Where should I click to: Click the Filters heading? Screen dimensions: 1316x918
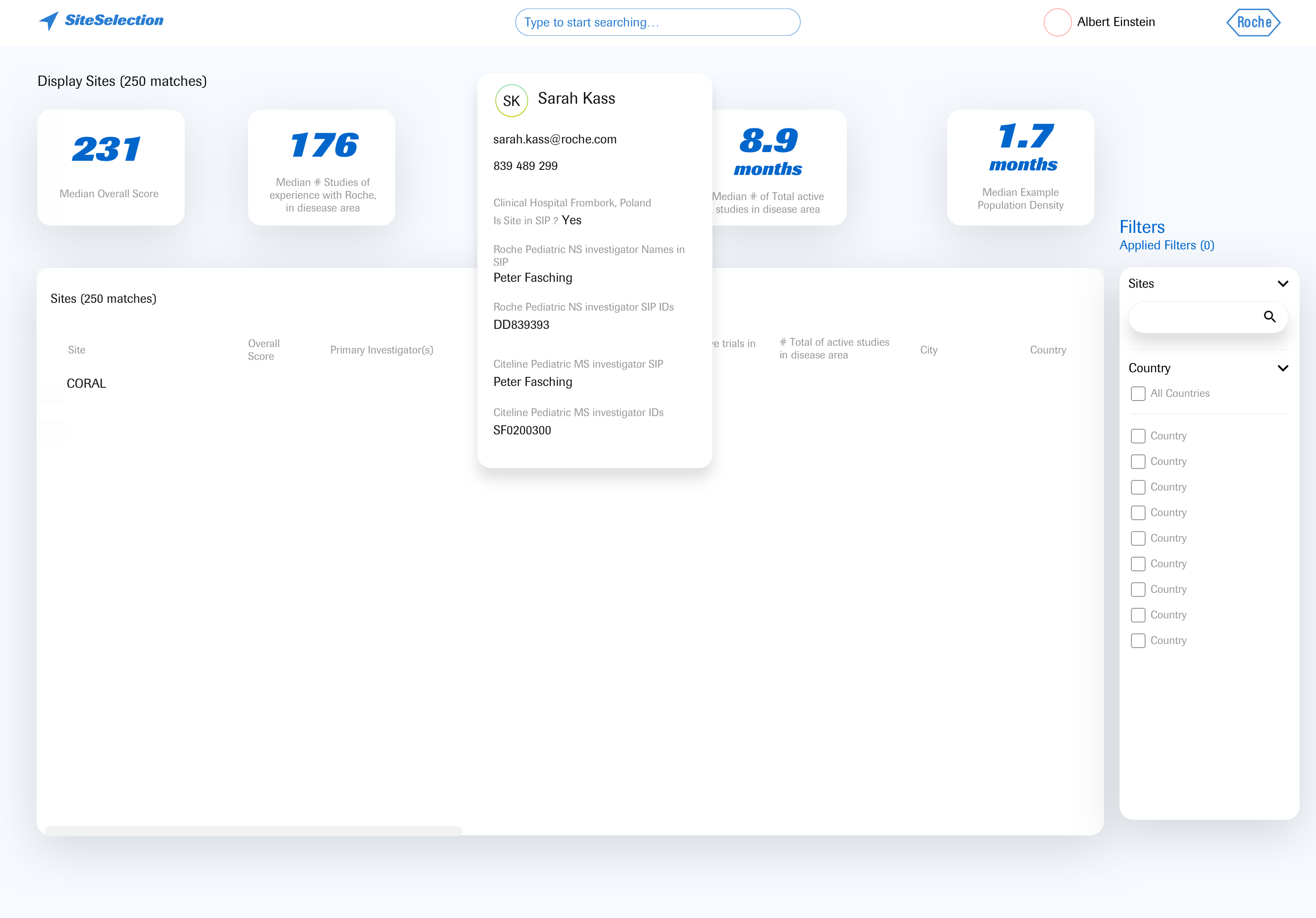point(1142,227)
